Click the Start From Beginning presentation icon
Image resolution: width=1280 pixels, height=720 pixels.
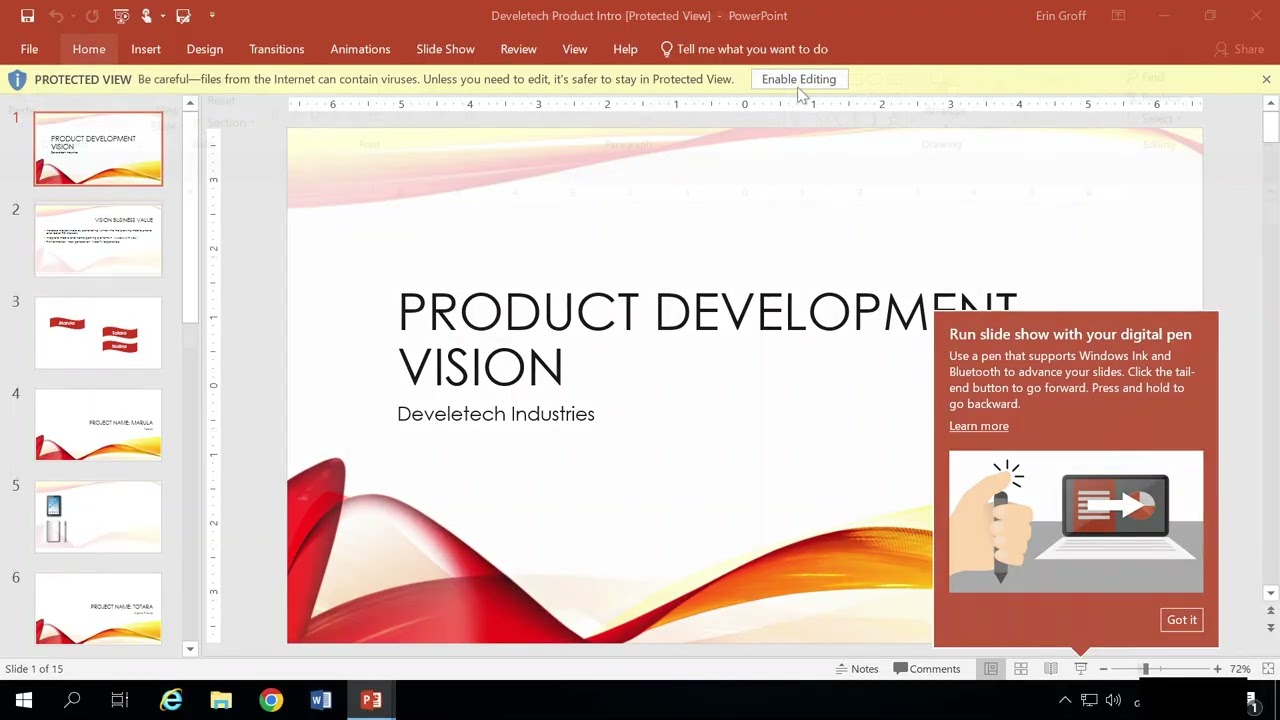click(x=121, y=16)
